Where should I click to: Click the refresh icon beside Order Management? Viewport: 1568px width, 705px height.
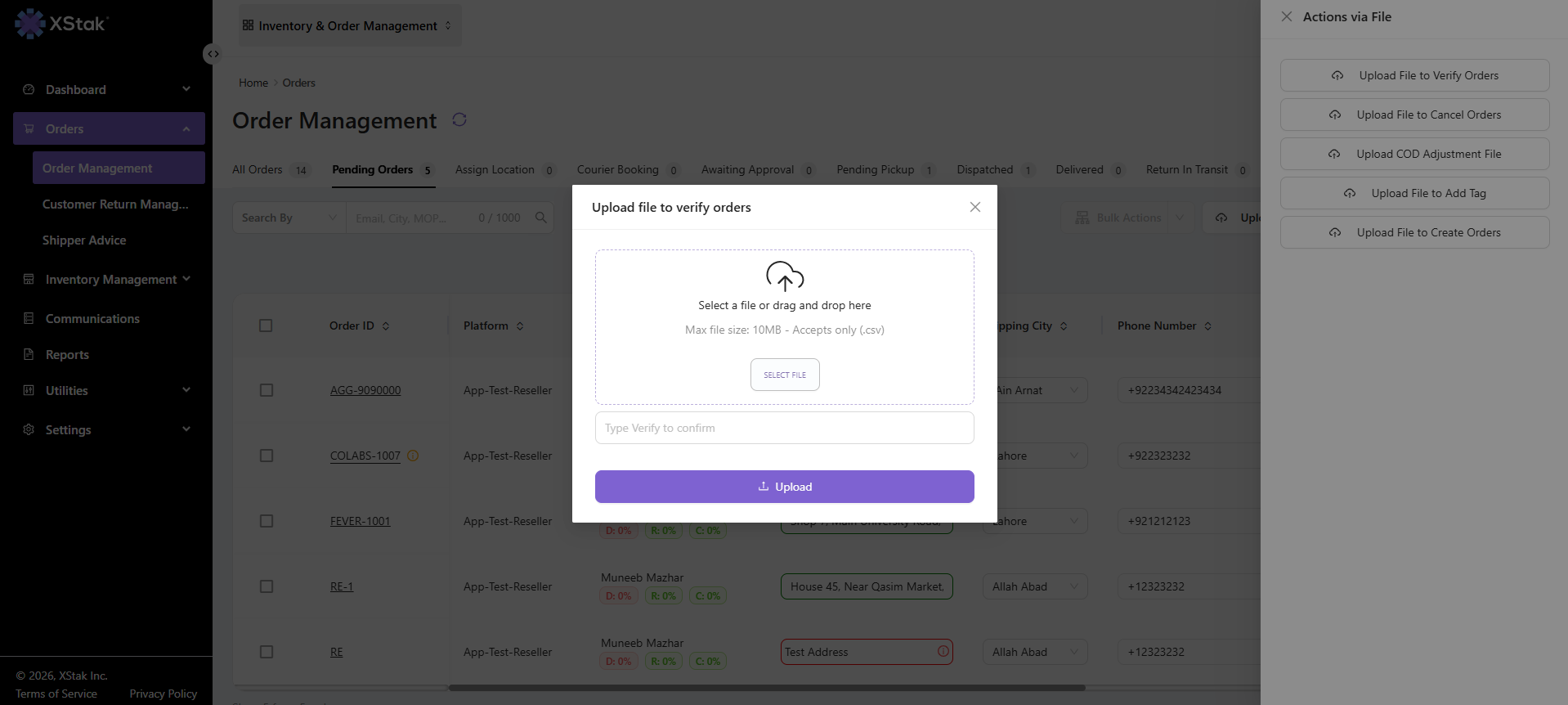[x=459, y=119]
